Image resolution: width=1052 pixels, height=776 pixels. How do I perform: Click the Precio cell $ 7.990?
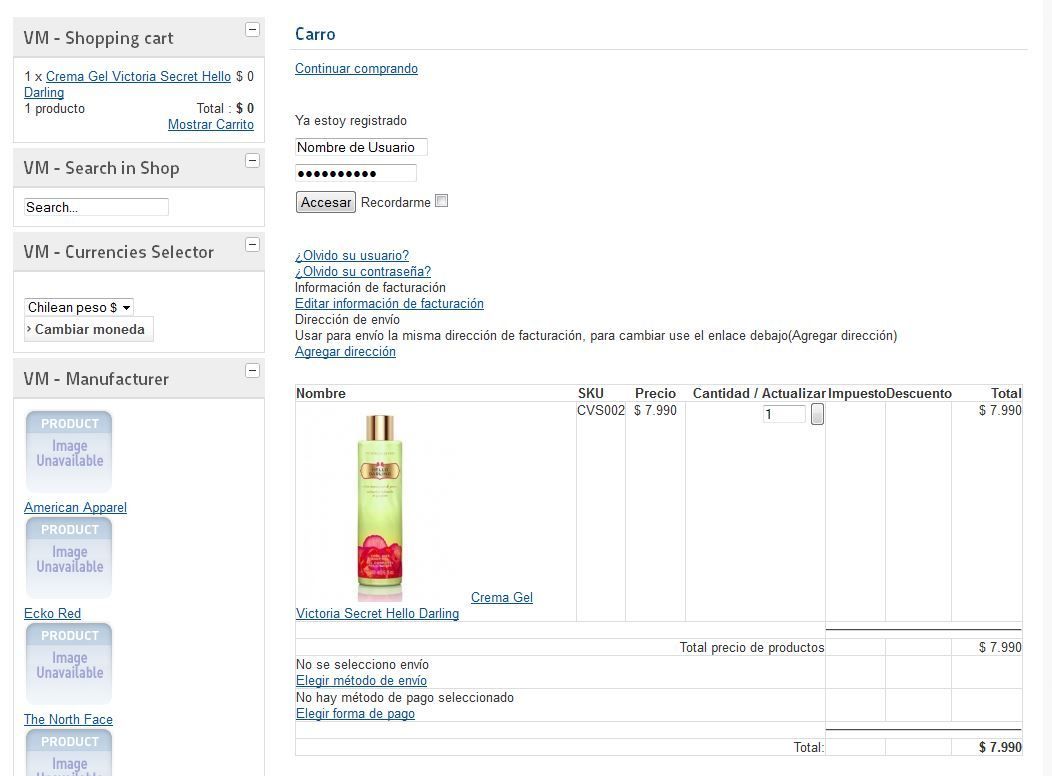[655, 410]
